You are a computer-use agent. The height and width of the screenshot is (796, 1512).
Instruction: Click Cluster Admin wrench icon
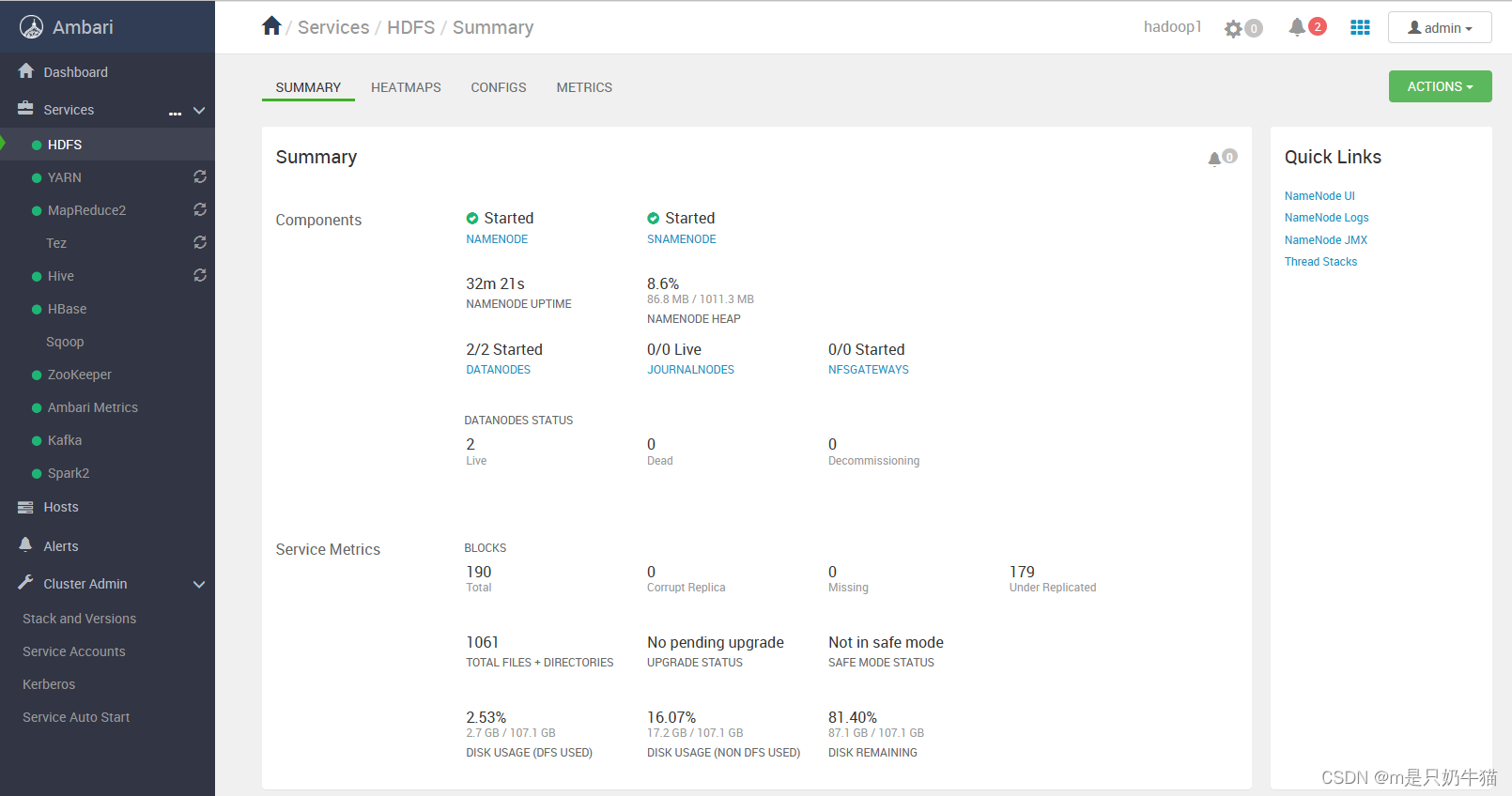pyautogui.click(x=25, y=582)
